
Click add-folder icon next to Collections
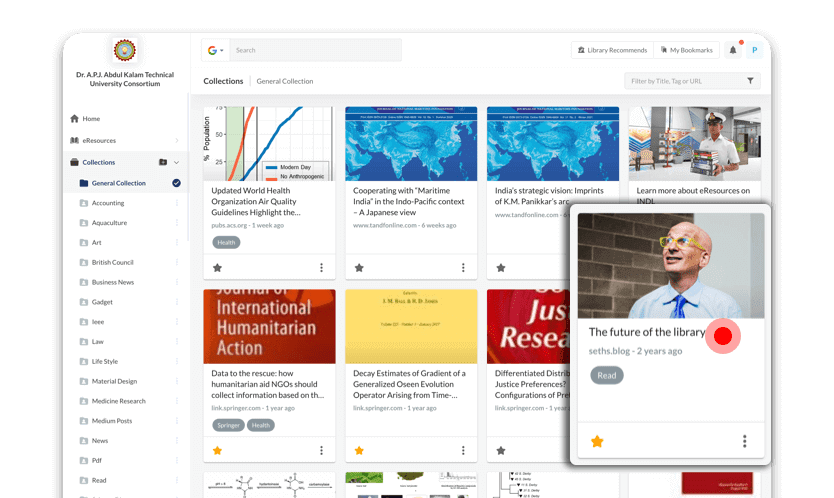[x=163, y=162]
